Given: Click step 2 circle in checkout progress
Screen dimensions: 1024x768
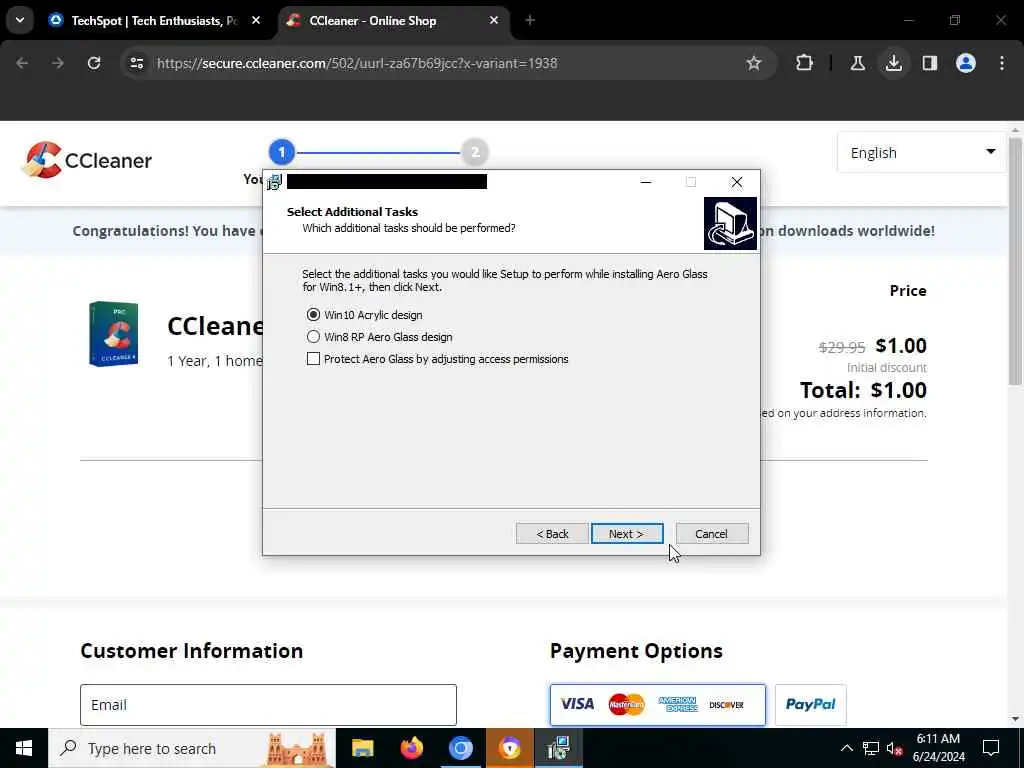Looking at the screenshot, I should pos(475,152).
